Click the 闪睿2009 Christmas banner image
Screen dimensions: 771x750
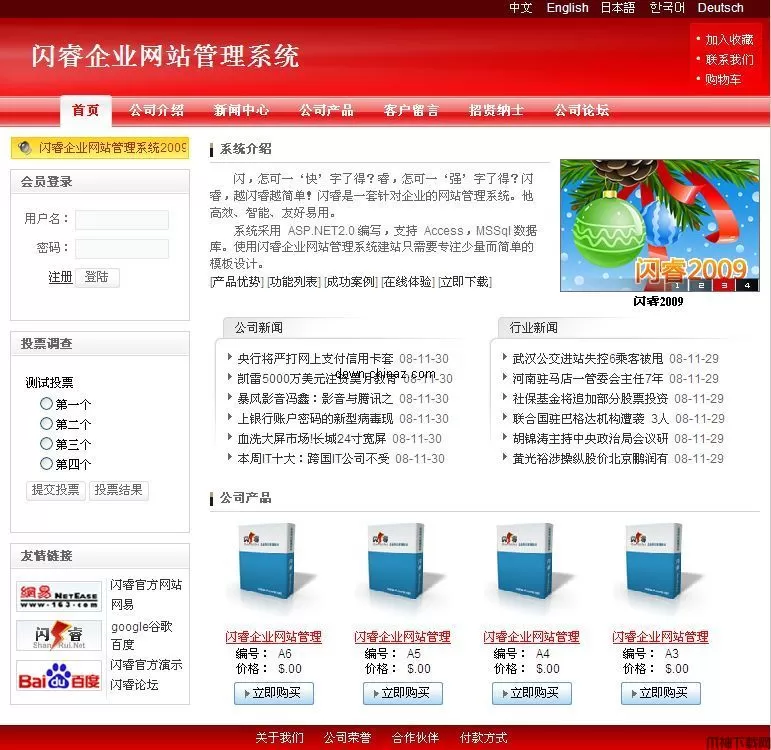[659, 225]
